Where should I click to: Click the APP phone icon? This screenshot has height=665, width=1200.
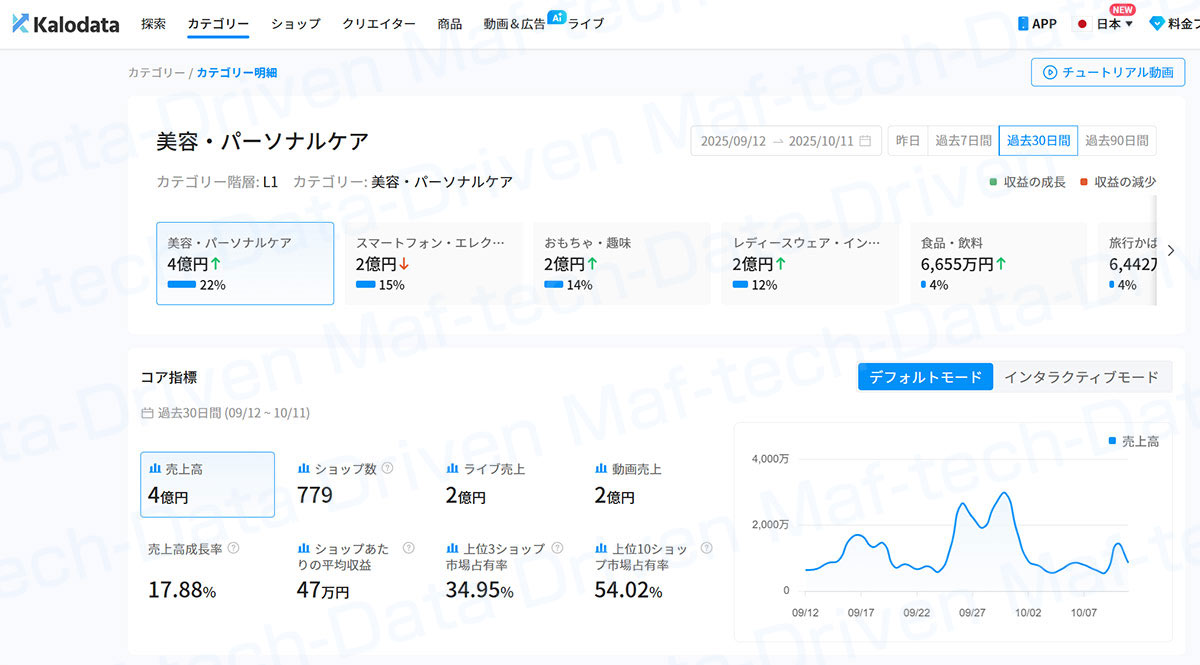point(1023,24)
